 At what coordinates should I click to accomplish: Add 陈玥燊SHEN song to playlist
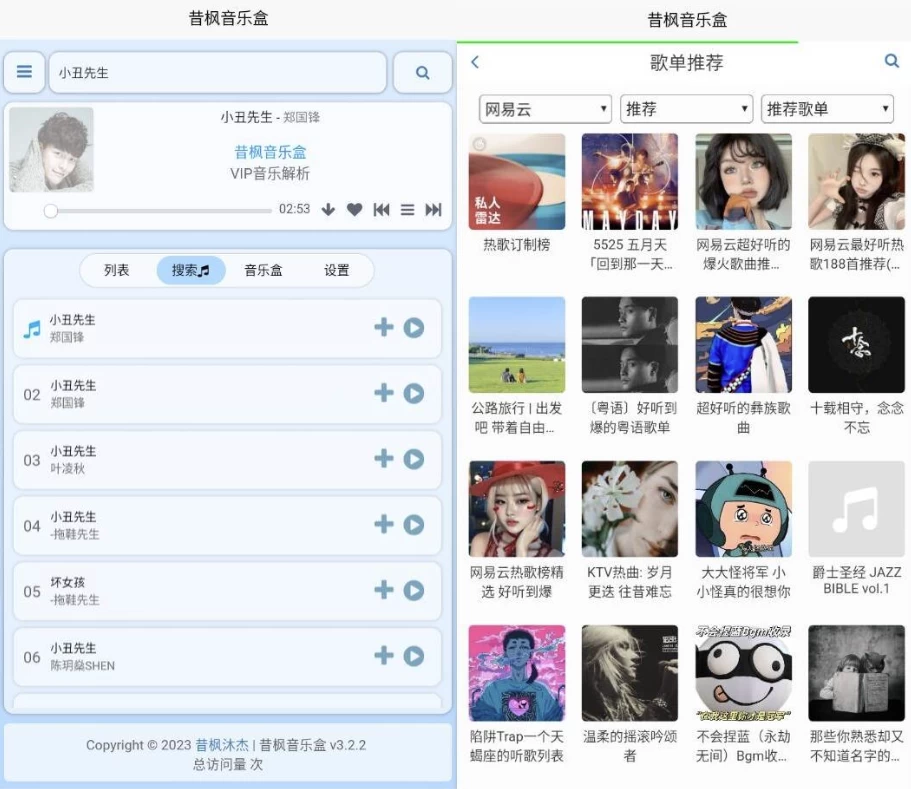tap(384, 656)
